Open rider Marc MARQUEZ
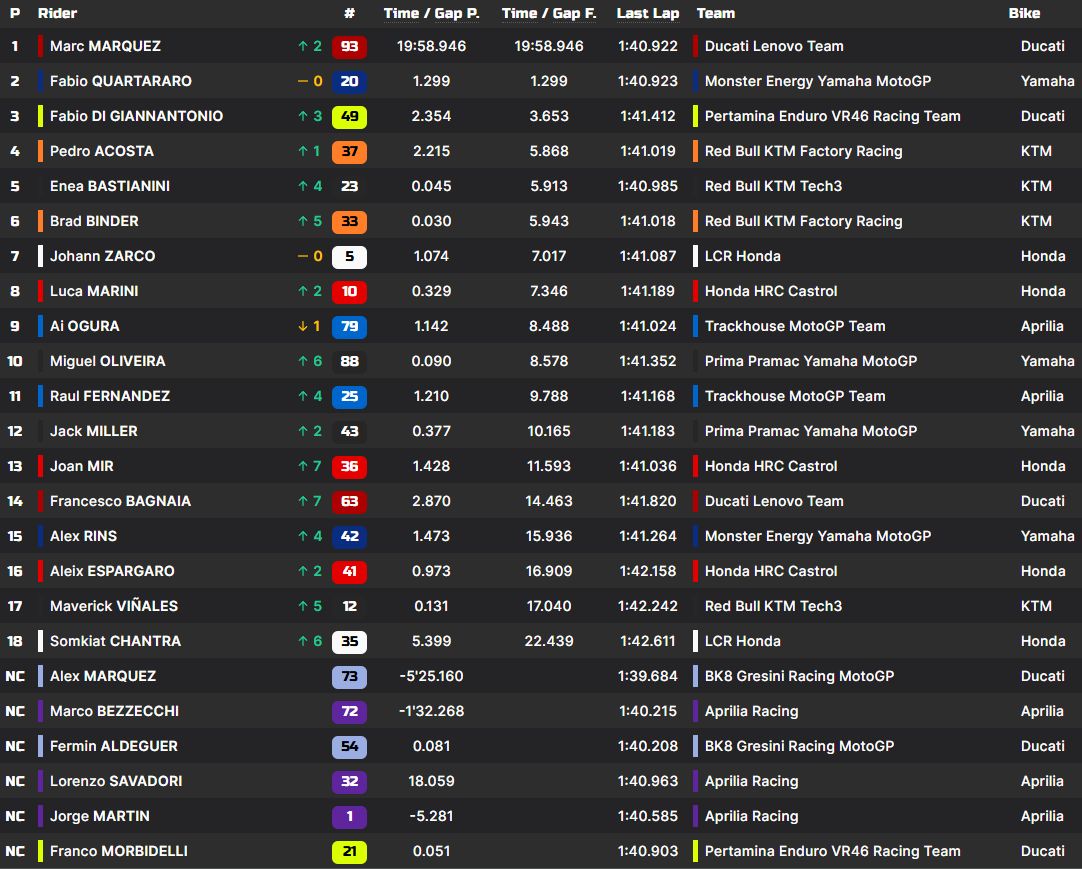The height and width of the screenshot is (869, 1082). click(x=105, y=46)
